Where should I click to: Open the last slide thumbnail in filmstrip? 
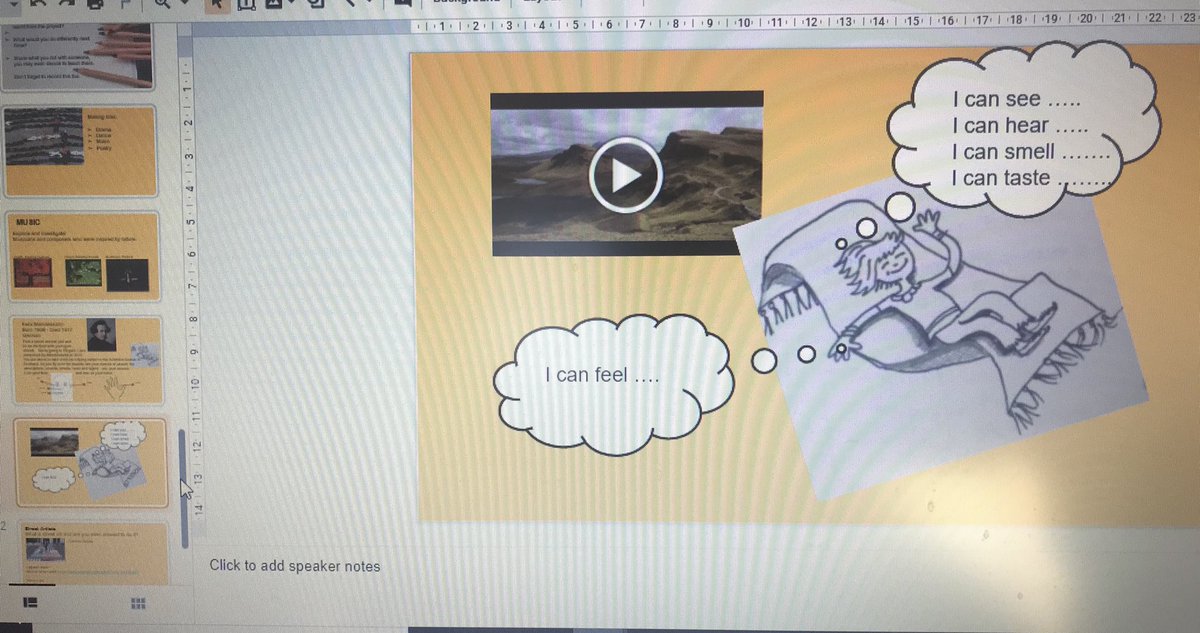tap(95, 552)
